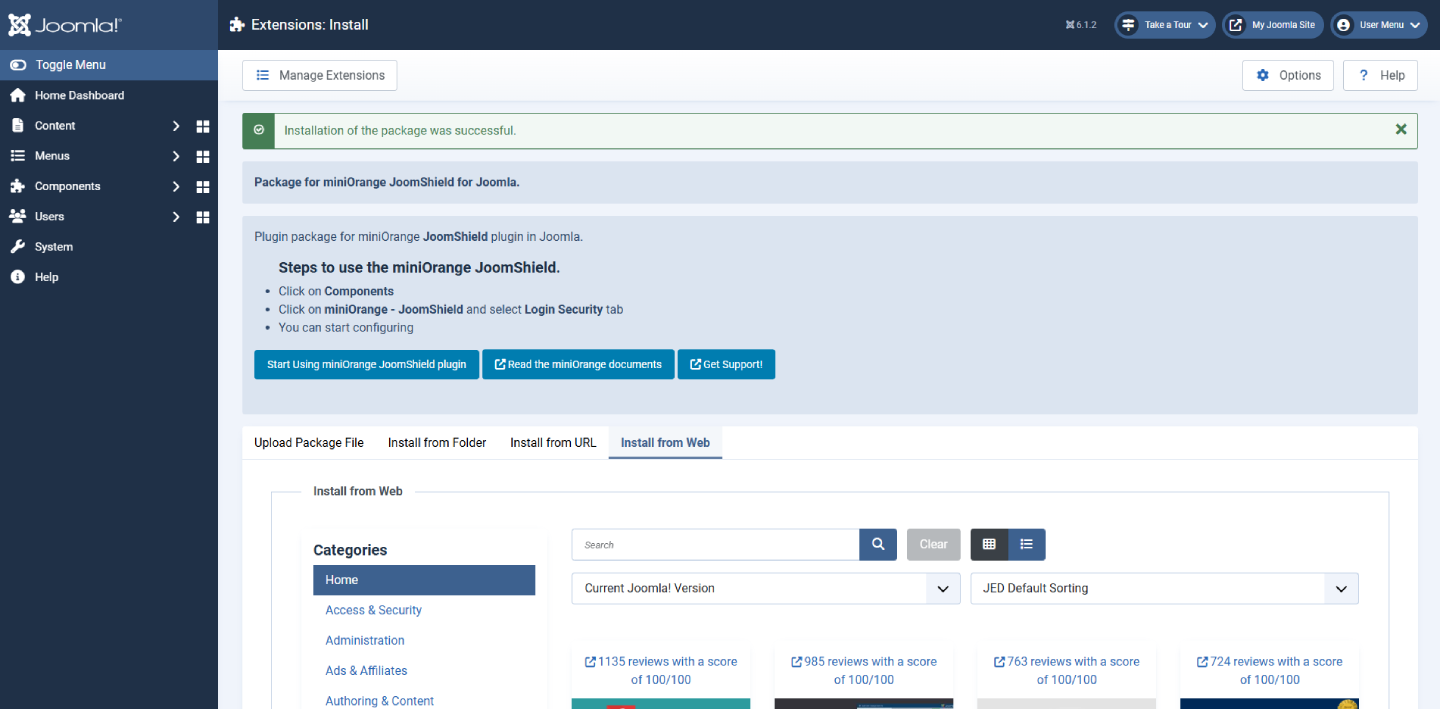Open the User Menu dropdown
The width and height of the screenshot is (1440, 709).
pos(1378,25)
